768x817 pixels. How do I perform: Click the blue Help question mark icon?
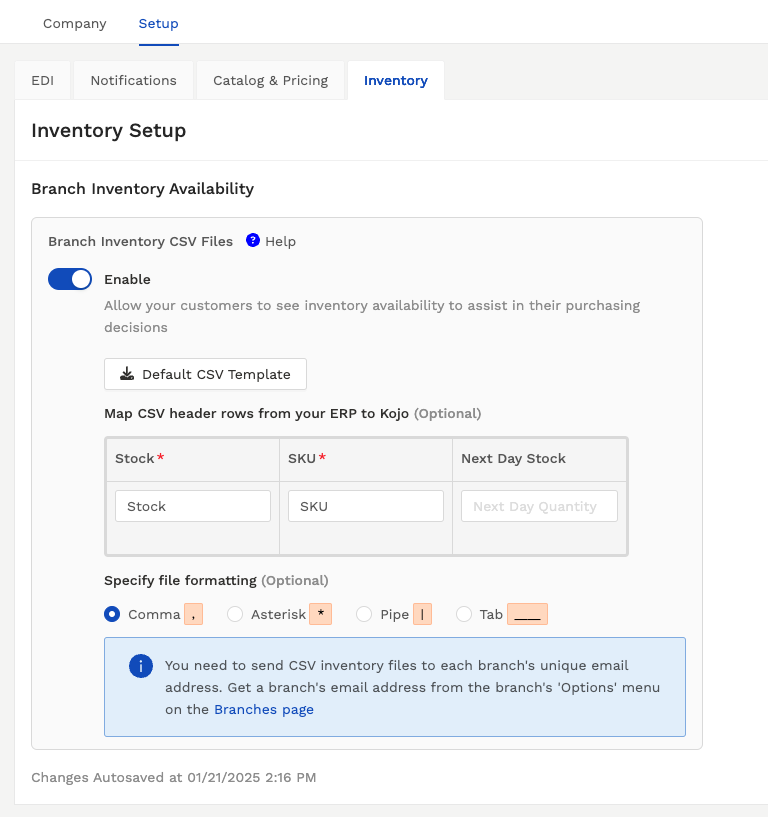point(253,240)
